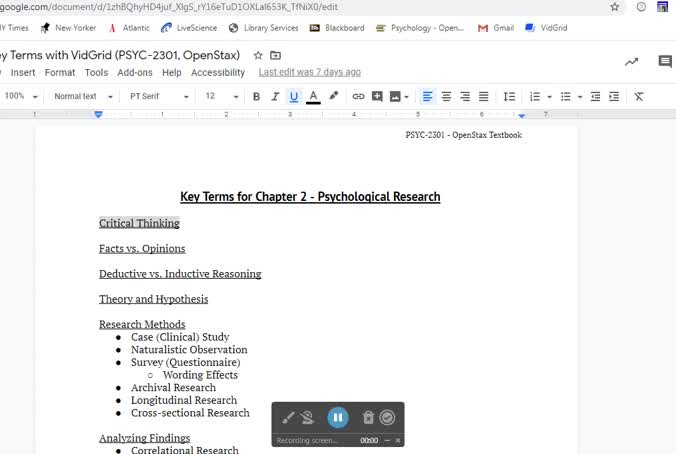Click clear formatting icon
Screen dimensions: 676x454
[x=638, y=97]
